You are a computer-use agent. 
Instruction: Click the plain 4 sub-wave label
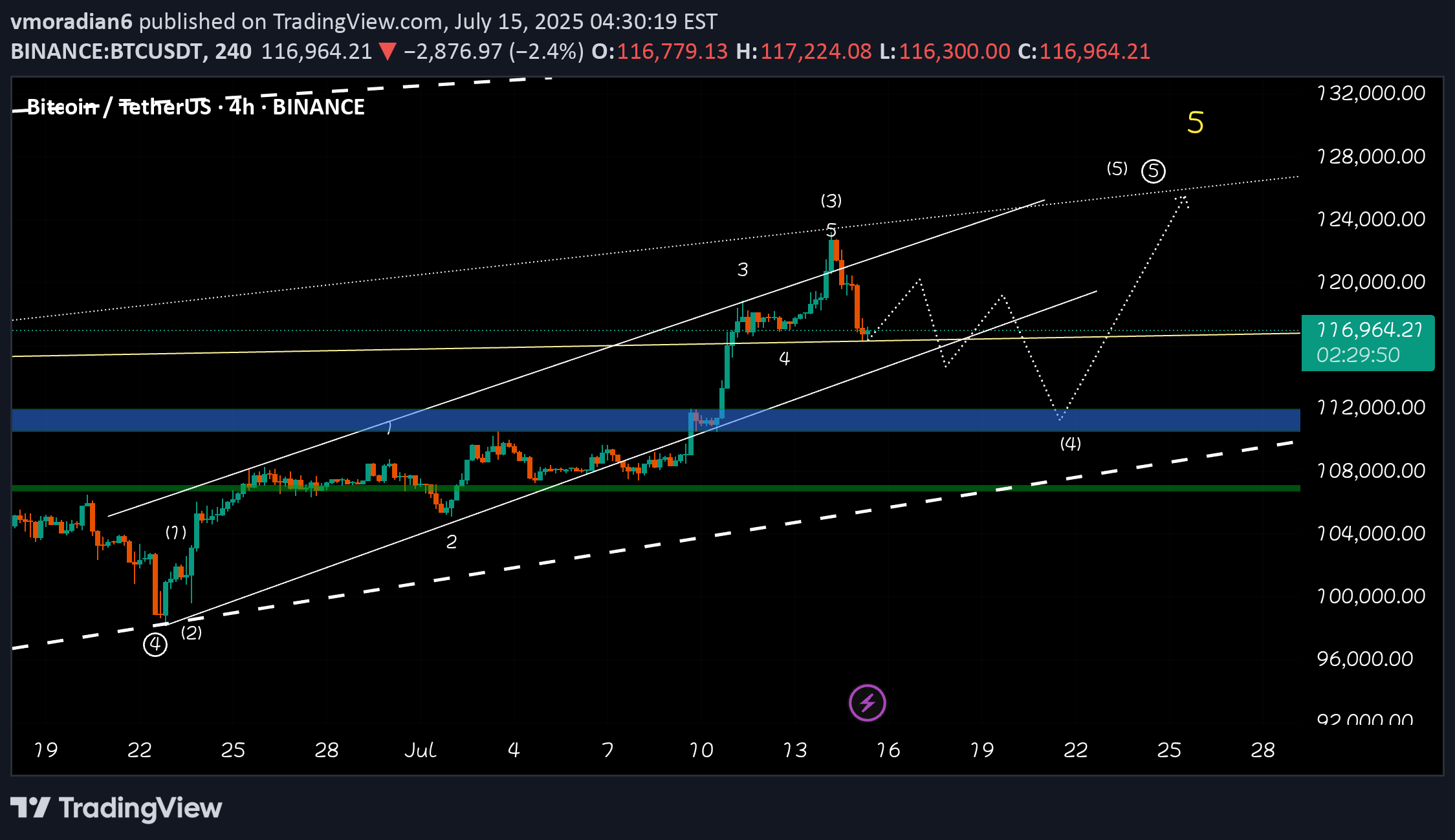784,358
